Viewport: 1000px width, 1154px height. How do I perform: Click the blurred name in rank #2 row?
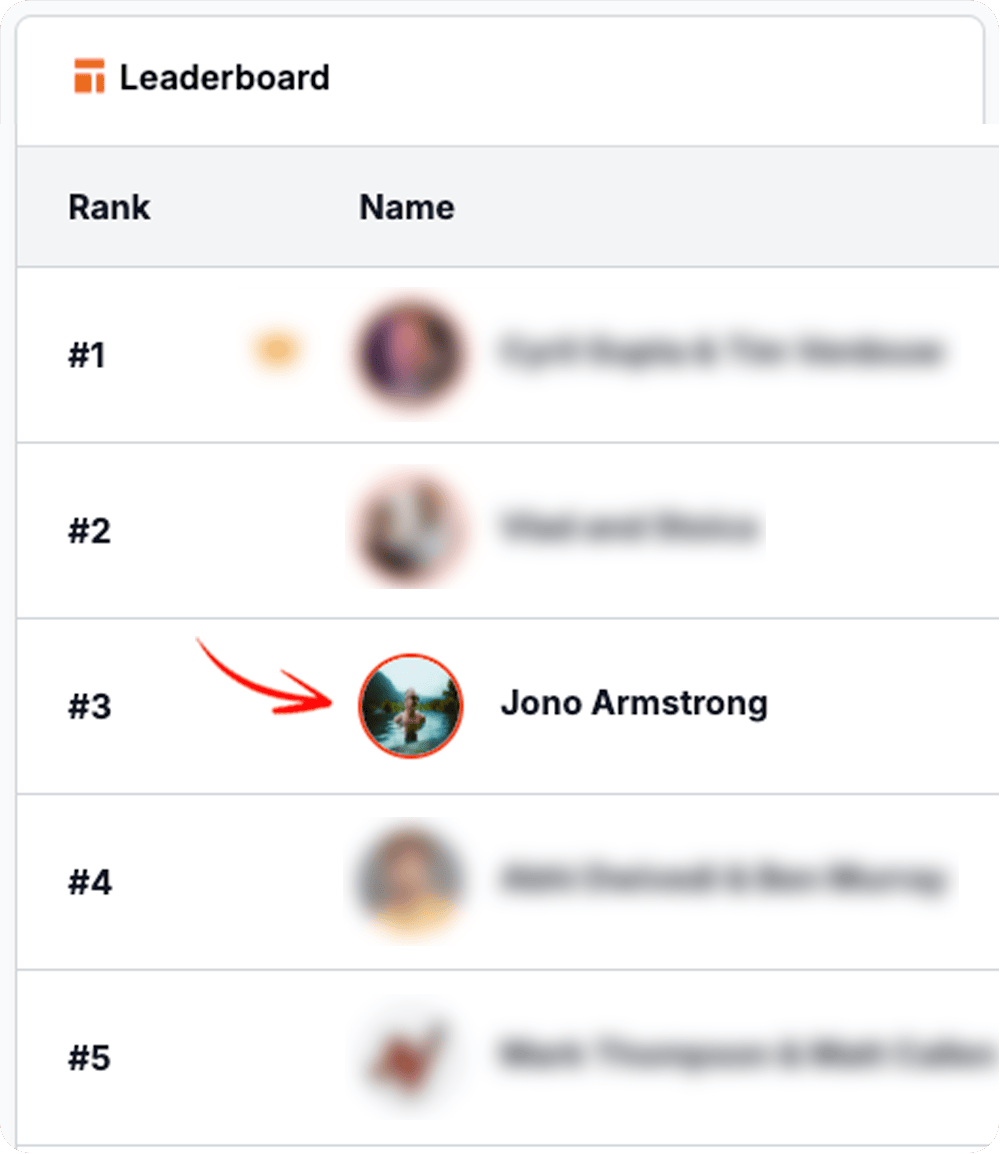point(630,527)
